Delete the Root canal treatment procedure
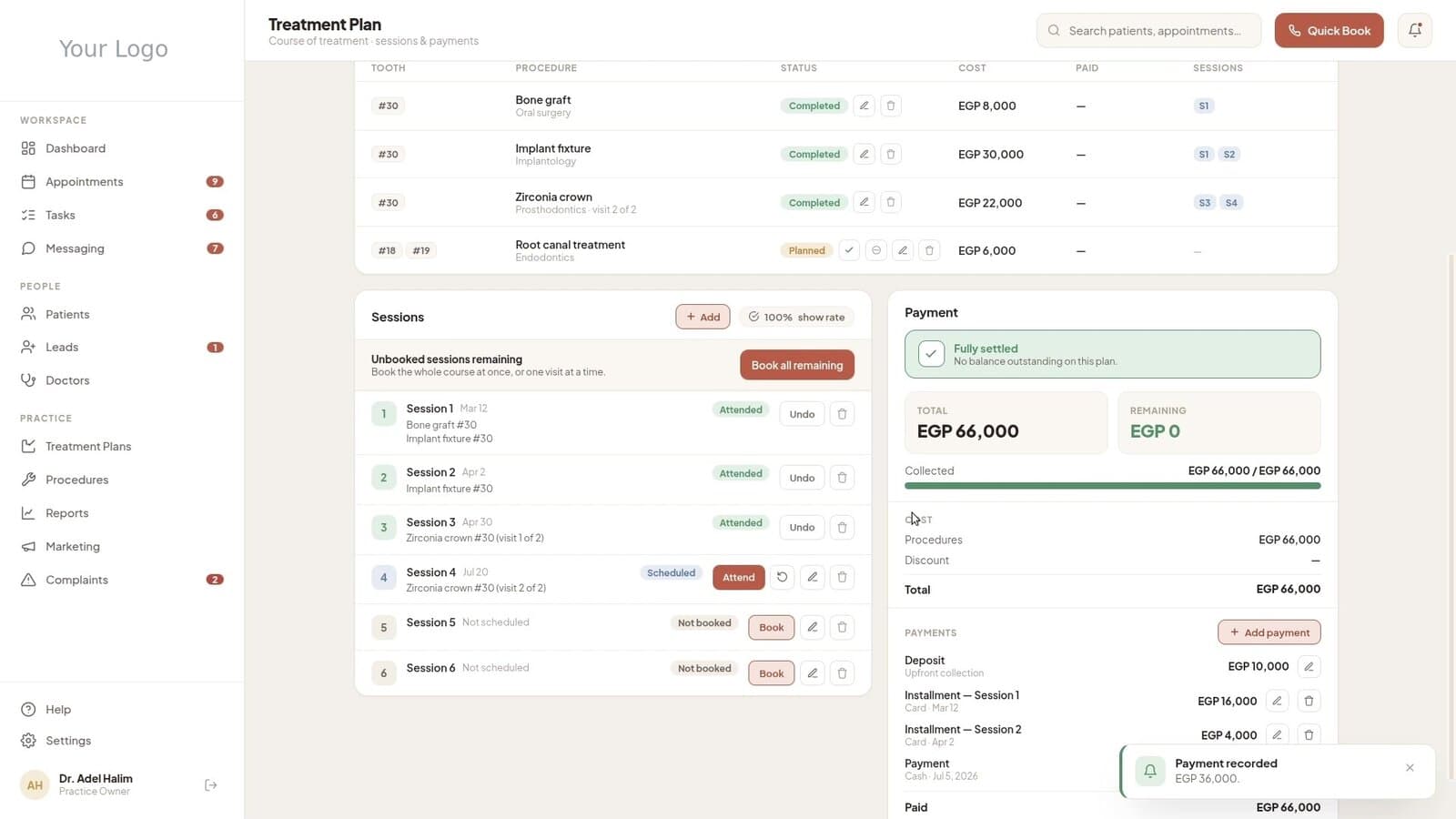Screen dimensions: 1456x819 pos(929,250)
